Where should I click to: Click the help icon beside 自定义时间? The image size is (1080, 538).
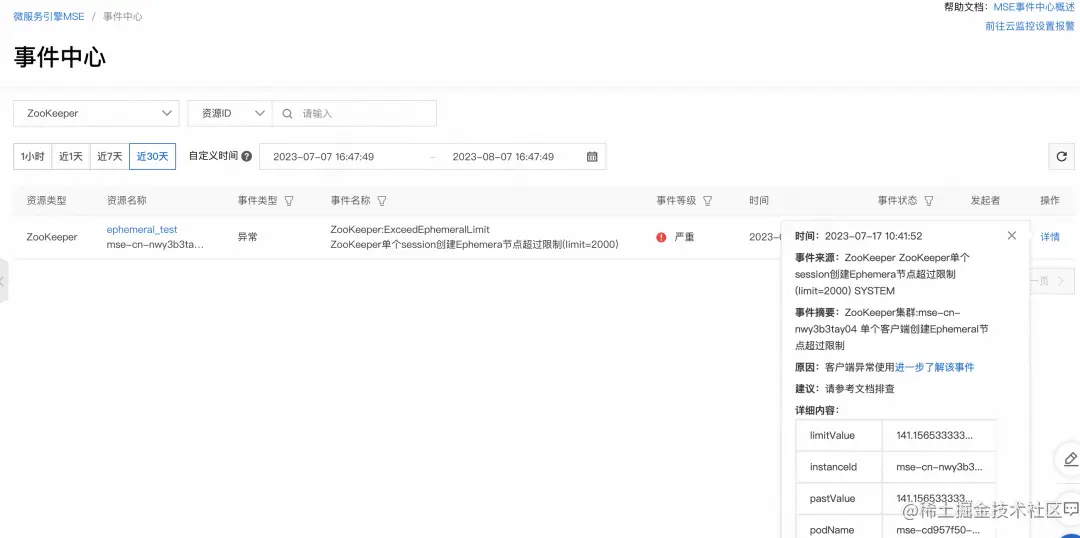pos(247,156)
